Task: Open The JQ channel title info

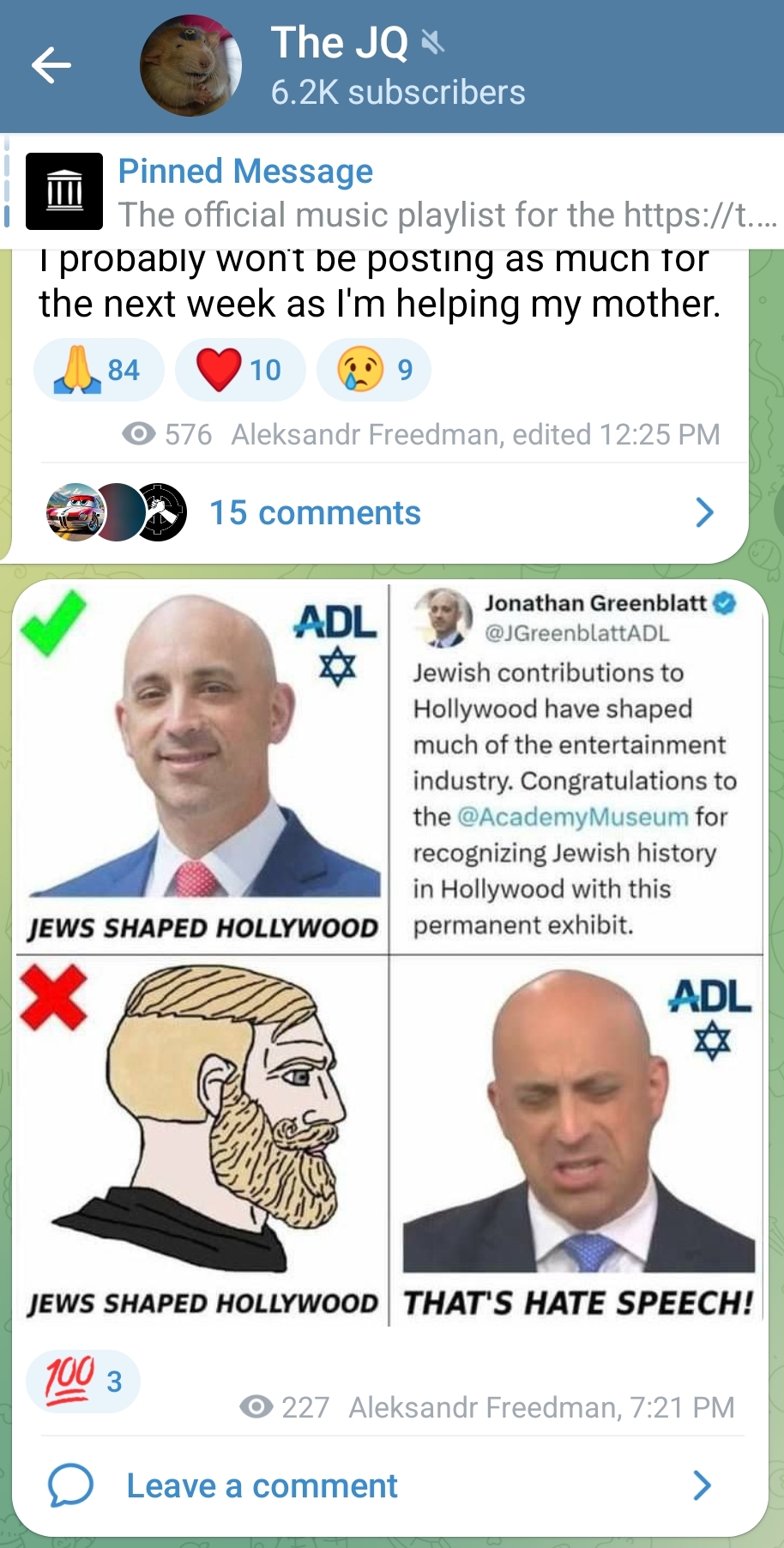Action: [340, 42]
